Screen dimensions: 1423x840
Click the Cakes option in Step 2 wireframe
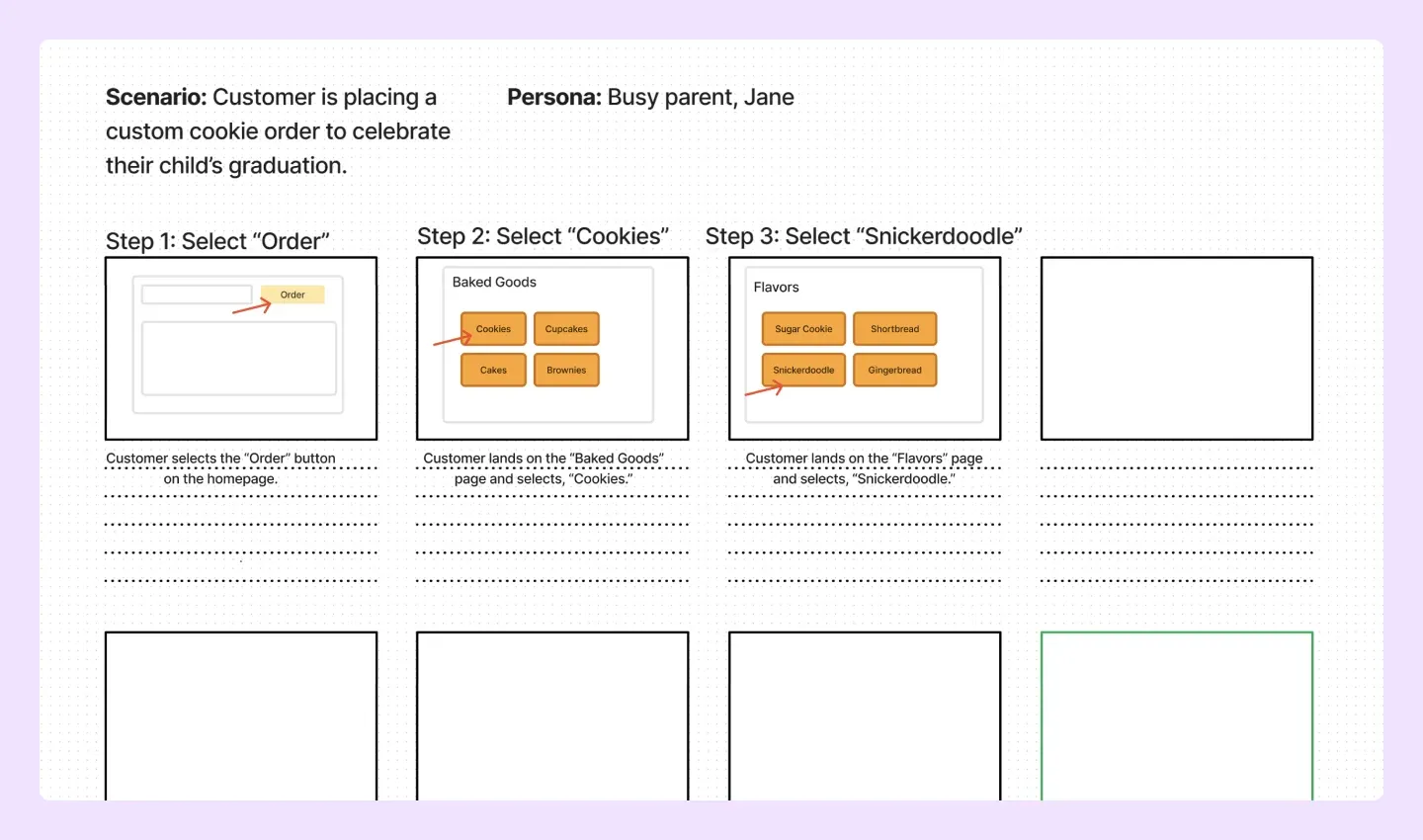point(492,370)
